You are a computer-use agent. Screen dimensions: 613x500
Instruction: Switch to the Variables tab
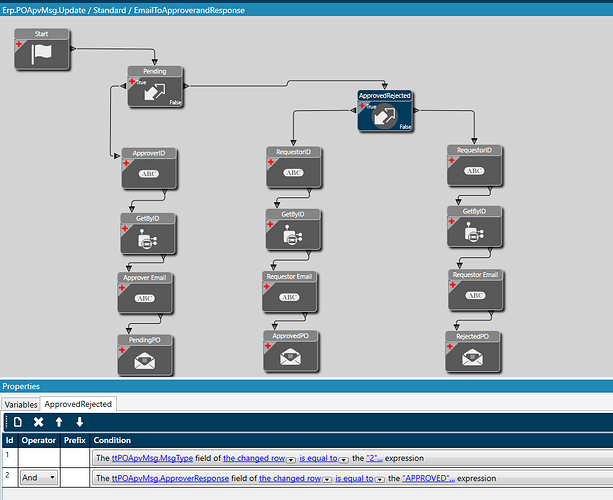[21, 405]
